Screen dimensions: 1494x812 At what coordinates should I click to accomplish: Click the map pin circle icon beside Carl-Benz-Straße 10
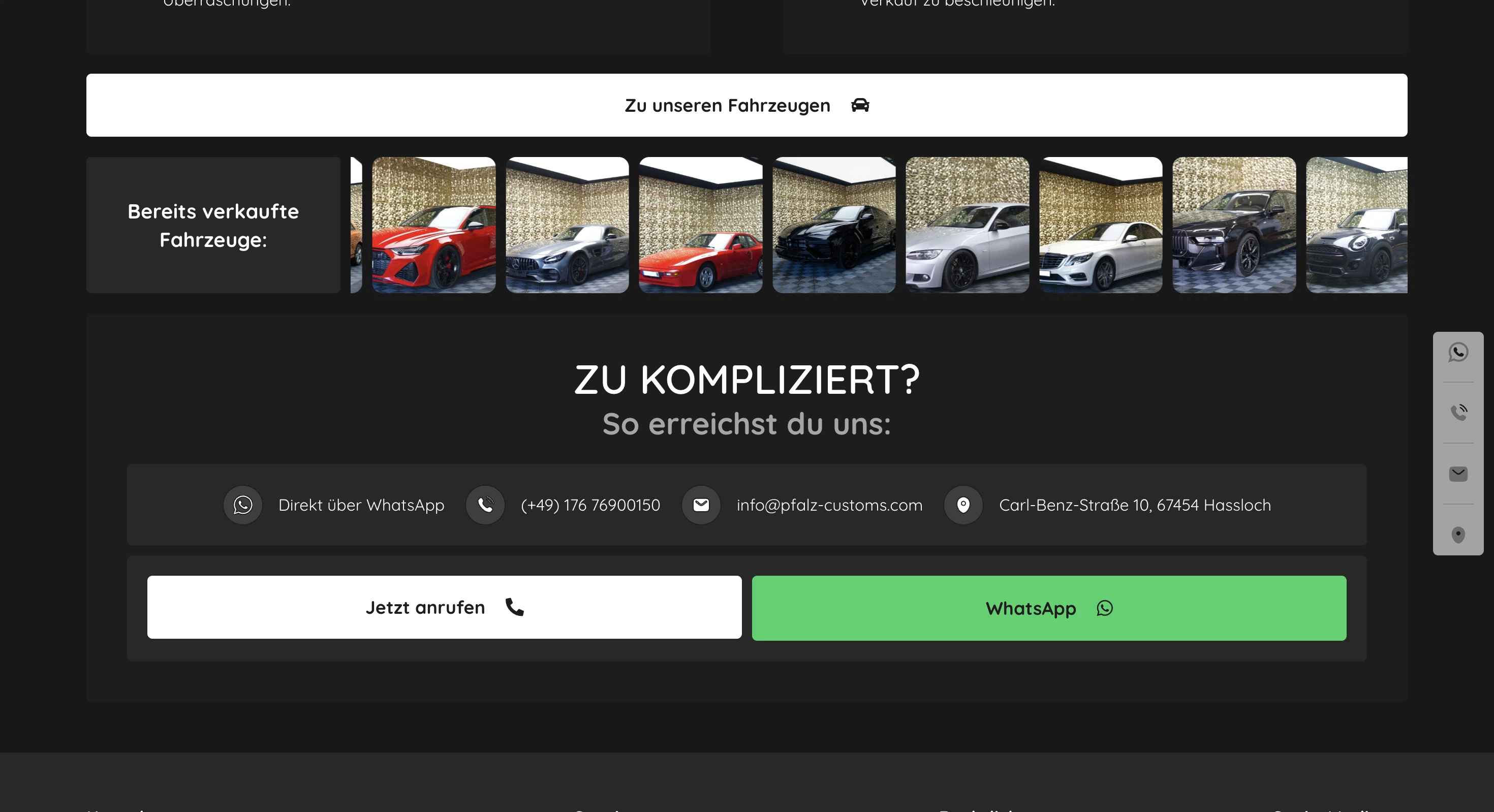coord(963,505)
